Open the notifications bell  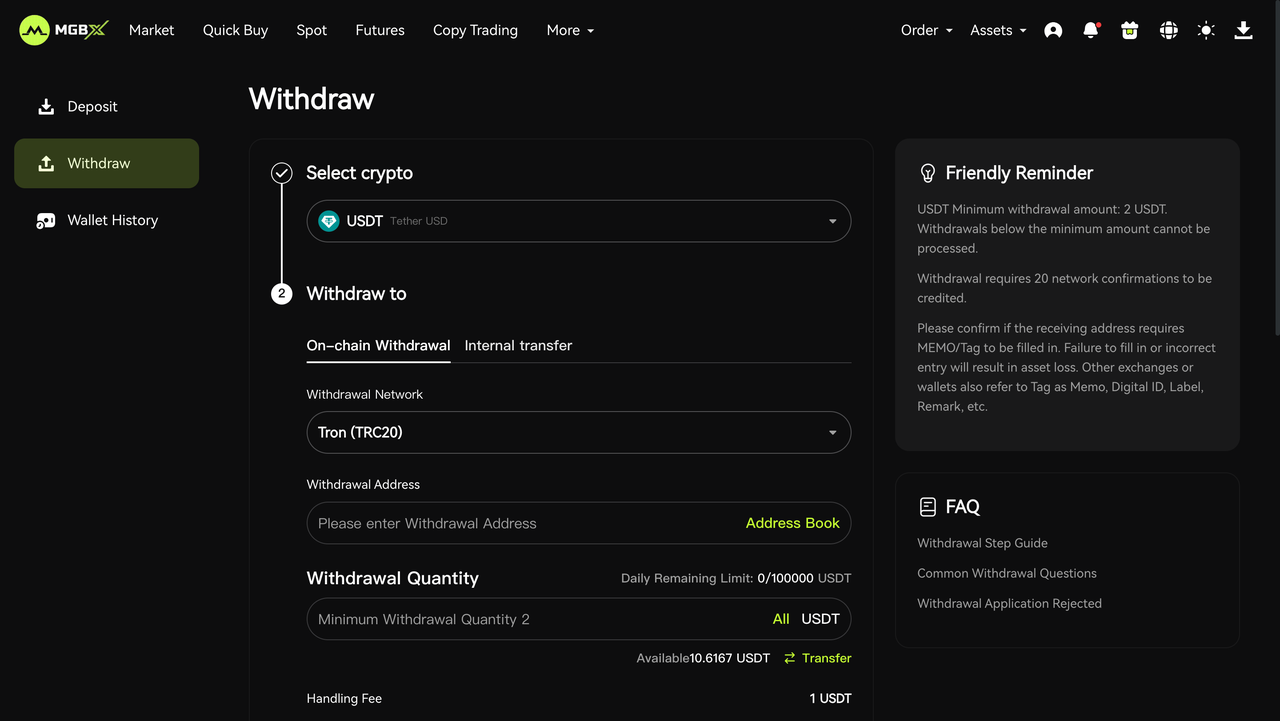[x=1091, y=30]
